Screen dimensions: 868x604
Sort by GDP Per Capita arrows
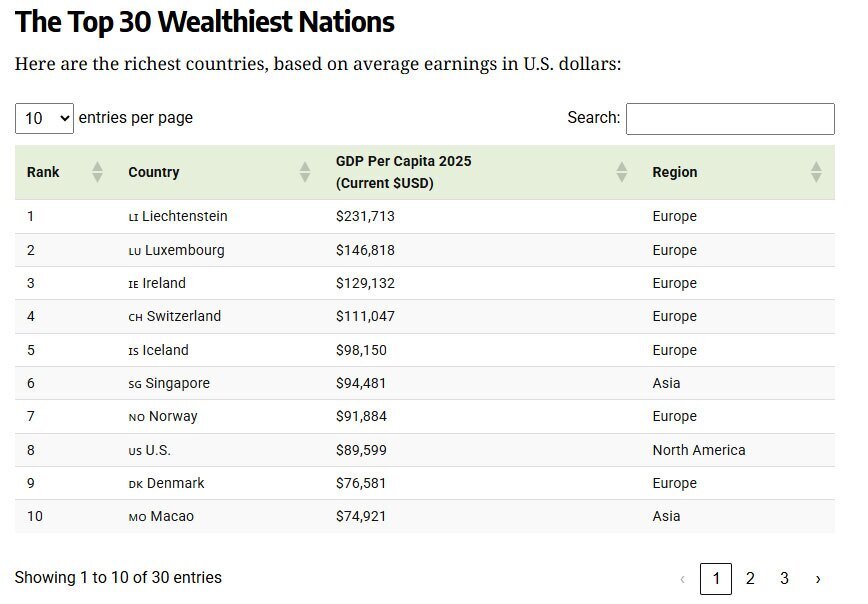click(x=622, y=172)
